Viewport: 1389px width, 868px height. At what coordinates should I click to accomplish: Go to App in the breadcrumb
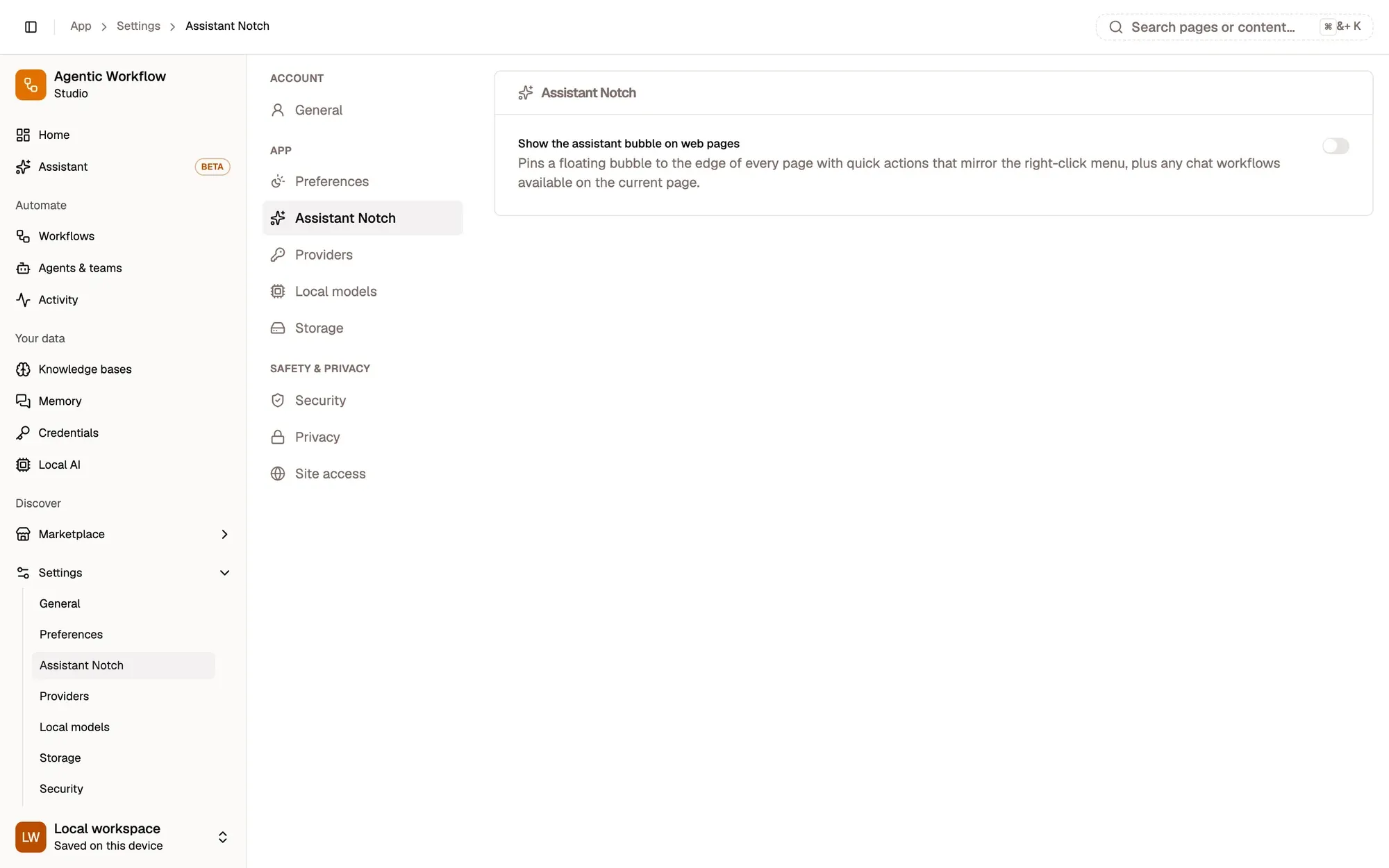81,26
